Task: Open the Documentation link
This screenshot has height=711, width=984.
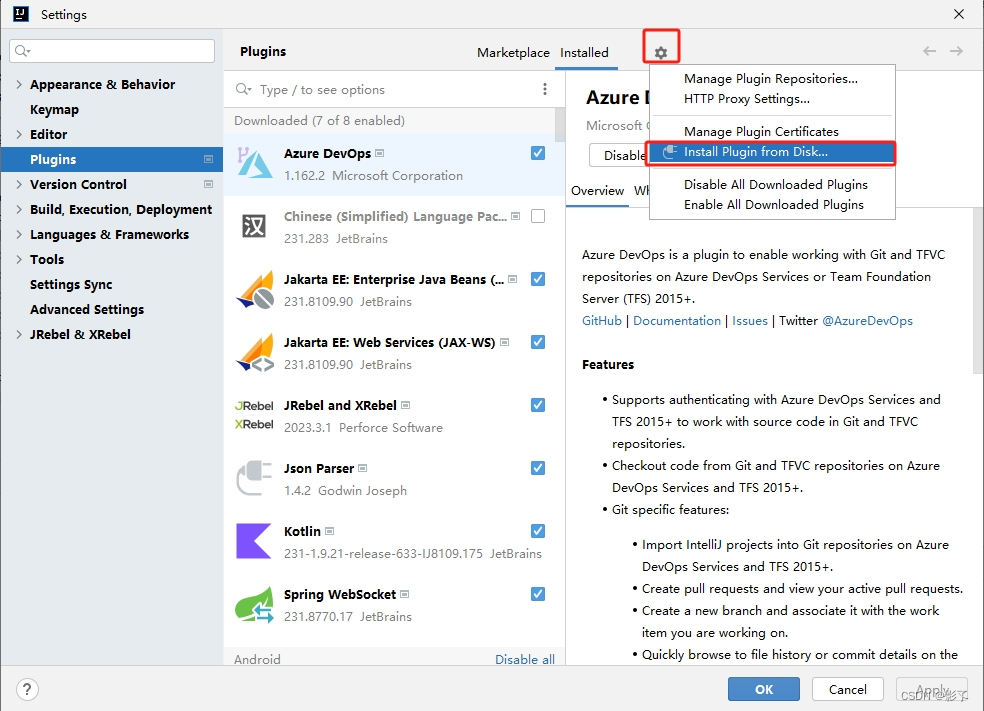Action: coord(676,321)
